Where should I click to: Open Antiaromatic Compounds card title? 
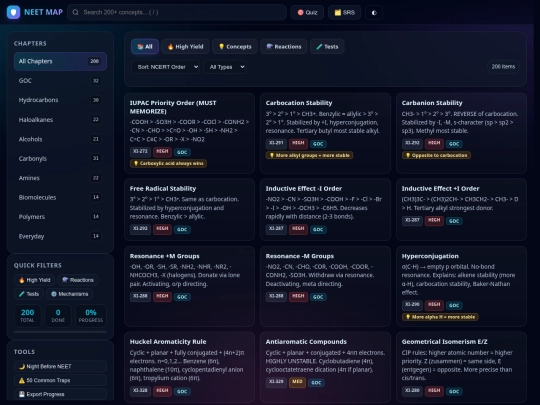click(306, 342)
